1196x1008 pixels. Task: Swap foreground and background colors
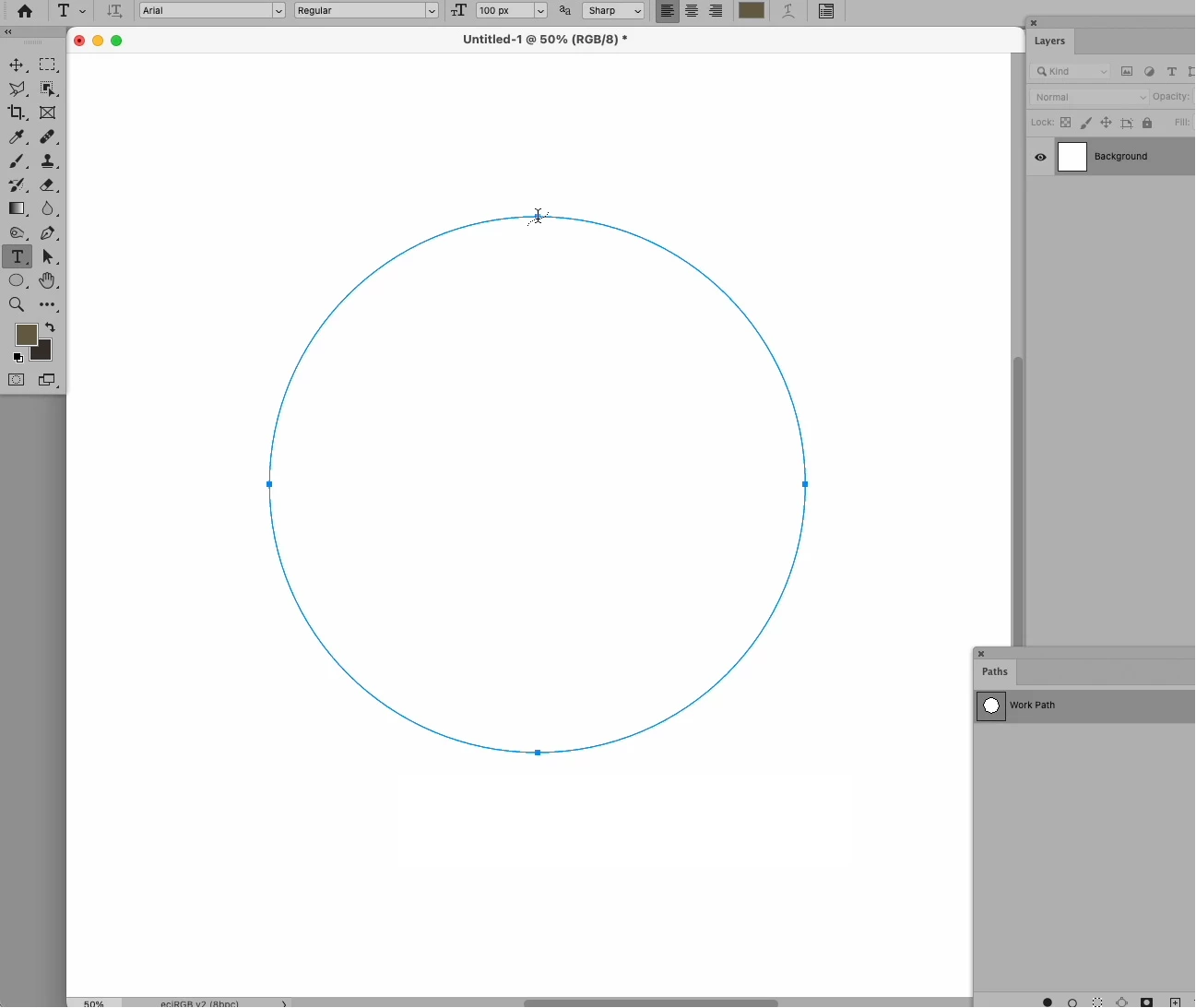(51, 327)
